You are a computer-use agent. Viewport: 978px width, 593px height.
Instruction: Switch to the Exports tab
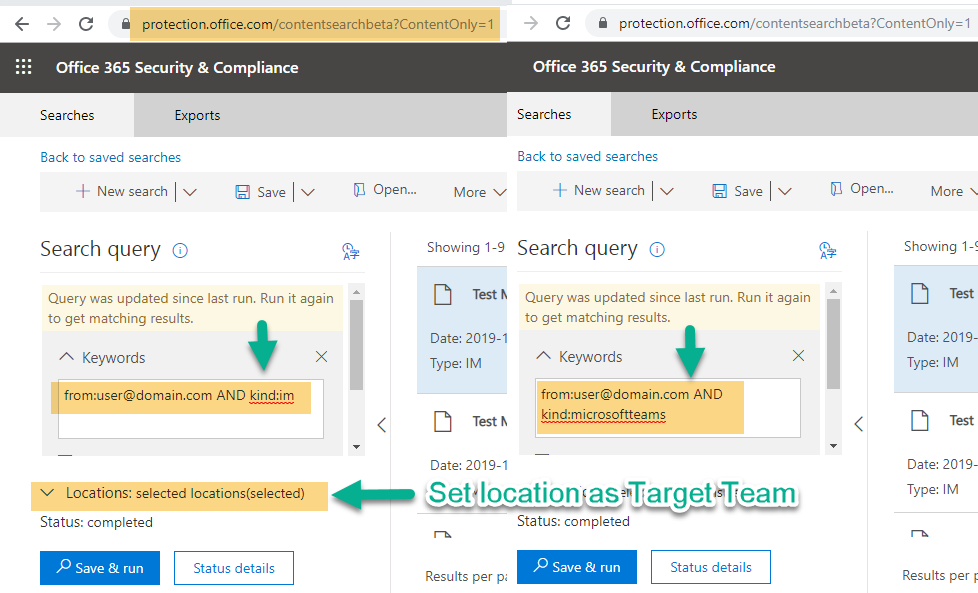coord(196,115)
